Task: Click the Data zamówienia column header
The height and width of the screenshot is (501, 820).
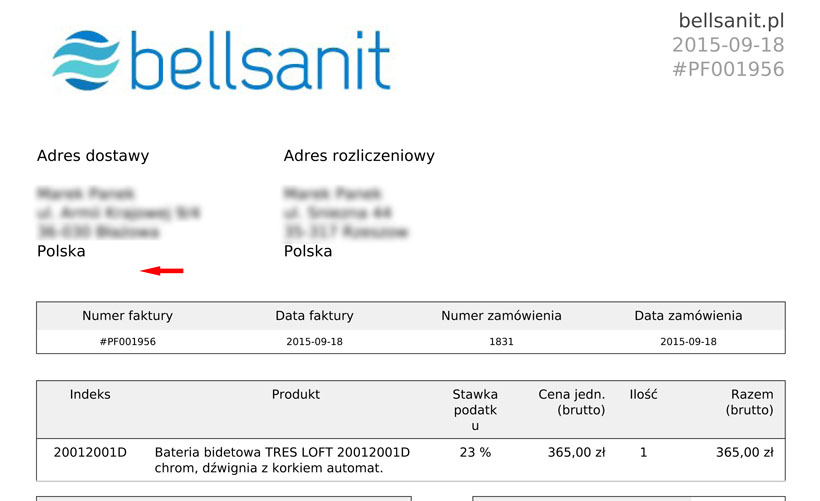Action: tap(688, 316)
